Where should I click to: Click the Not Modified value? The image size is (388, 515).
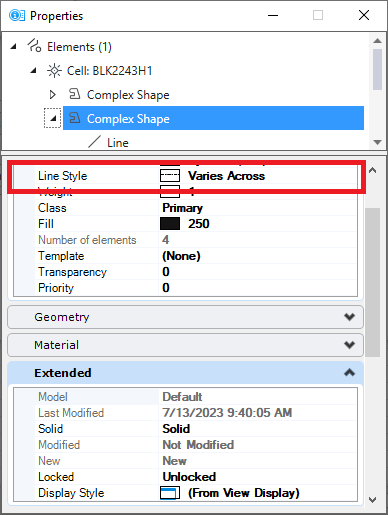[x=198, y=445]
